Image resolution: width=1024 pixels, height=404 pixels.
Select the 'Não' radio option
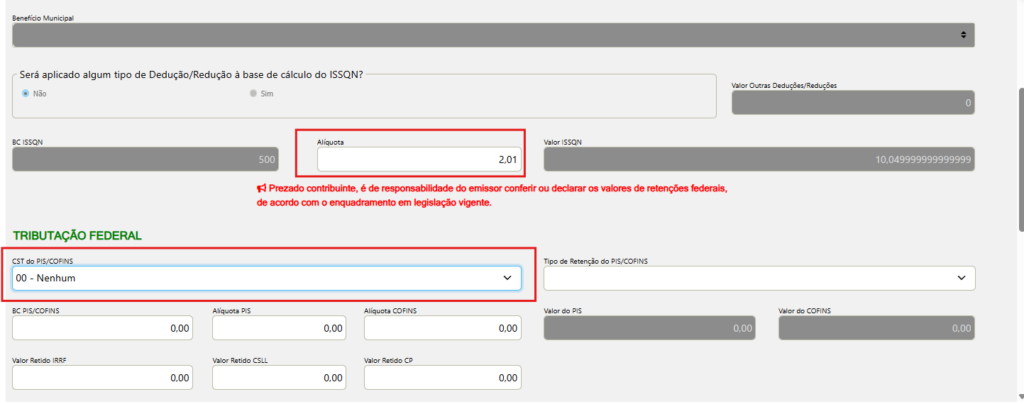point(26,93)
